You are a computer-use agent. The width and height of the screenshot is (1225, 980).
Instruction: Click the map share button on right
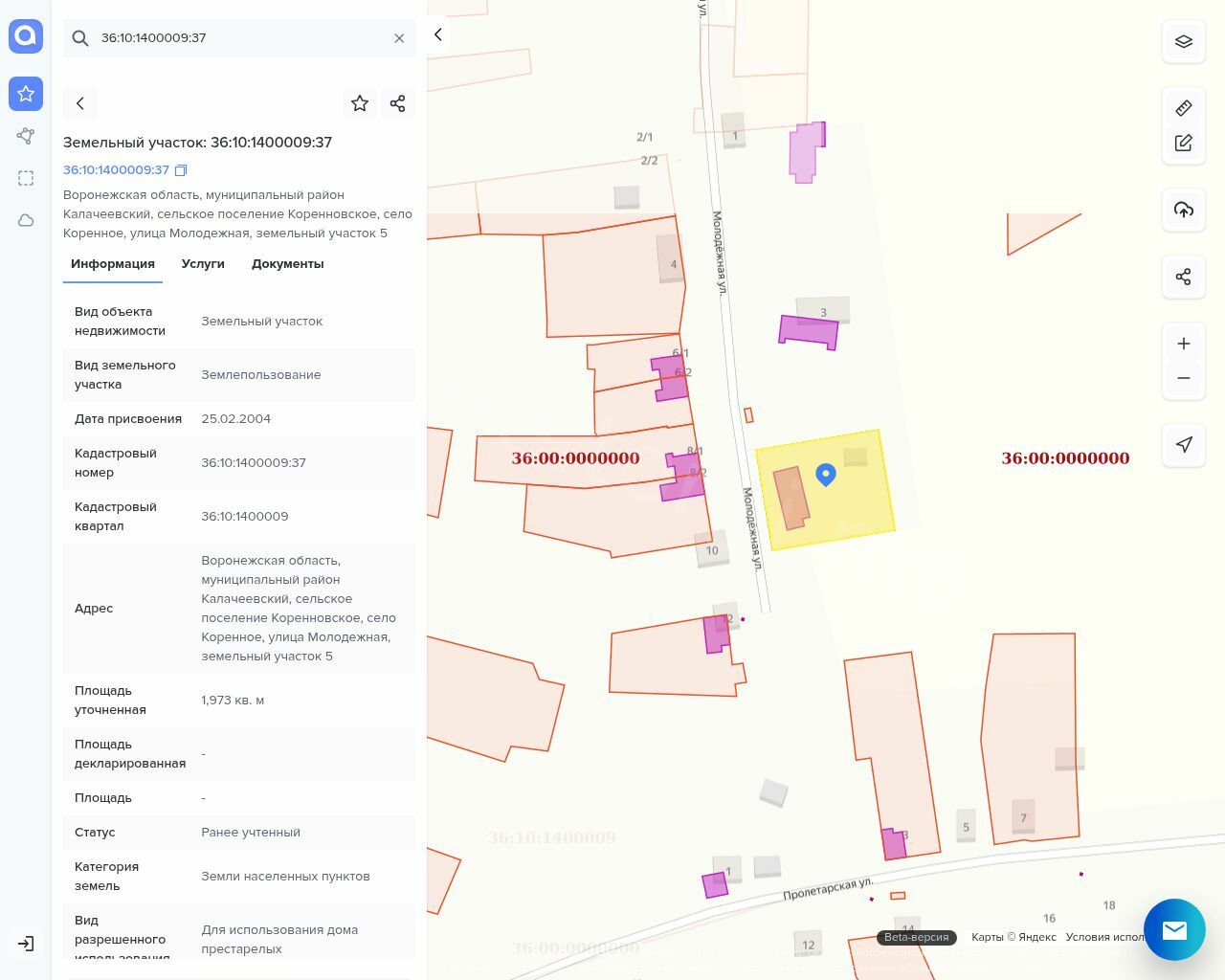point(1184,277)
